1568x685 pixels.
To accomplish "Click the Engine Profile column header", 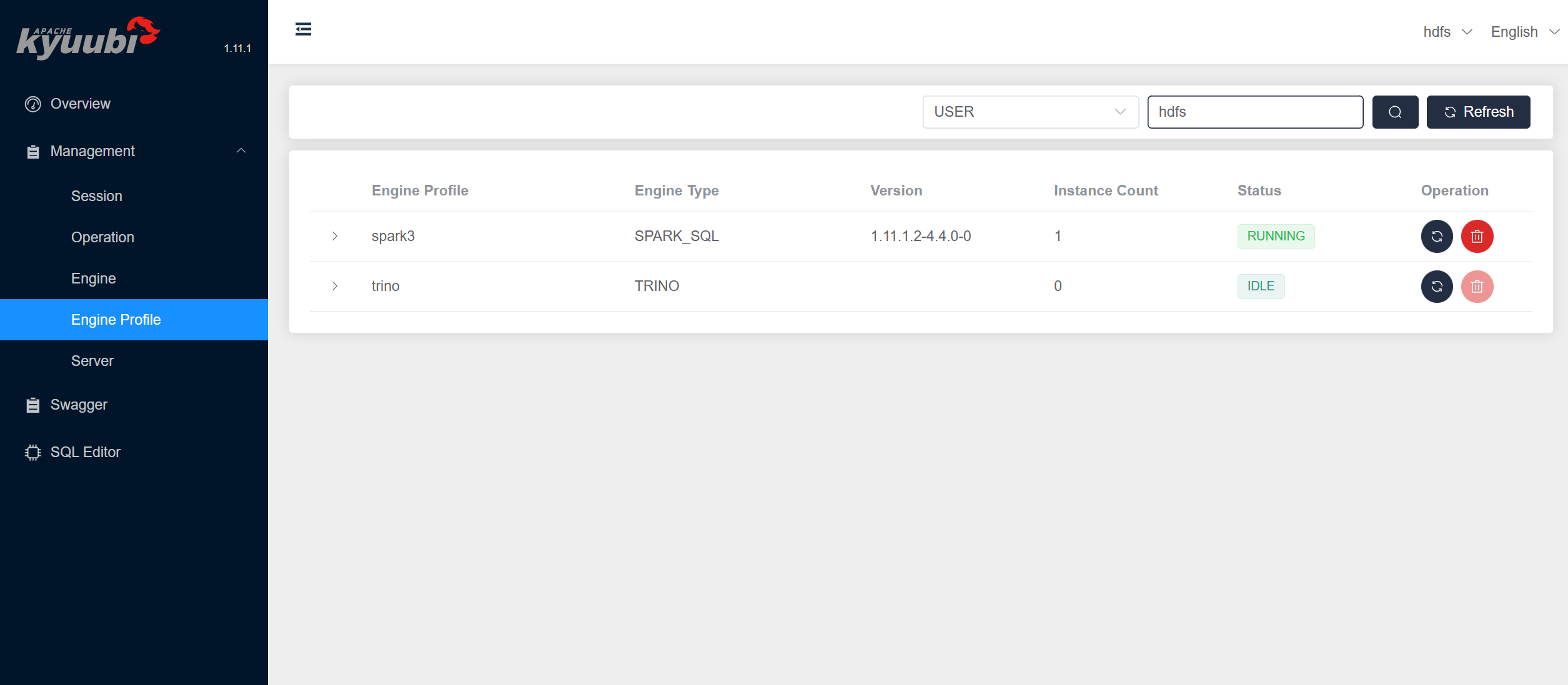I will [x=420, y=190].
